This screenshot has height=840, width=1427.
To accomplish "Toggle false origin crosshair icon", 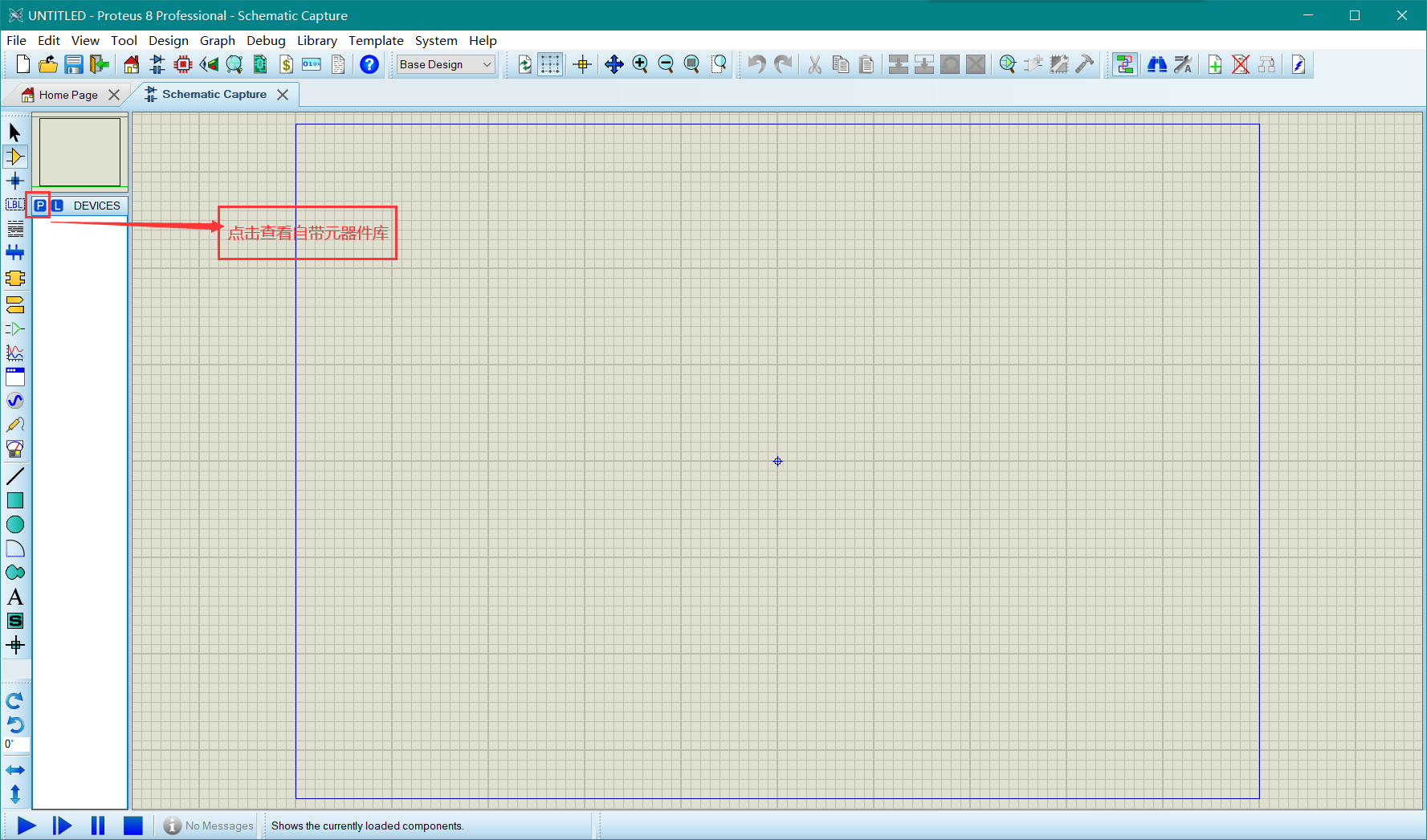I will [x=583, y=64].
